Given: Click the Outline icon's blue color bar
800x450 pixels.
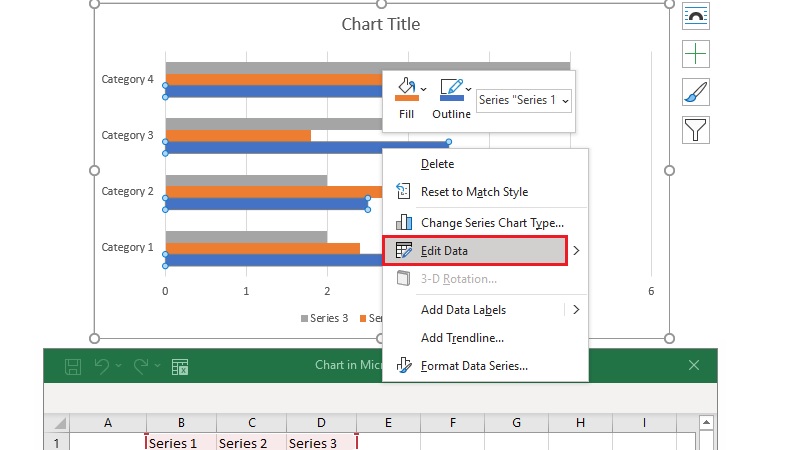Looking at the screenshot, I should 452,98.
